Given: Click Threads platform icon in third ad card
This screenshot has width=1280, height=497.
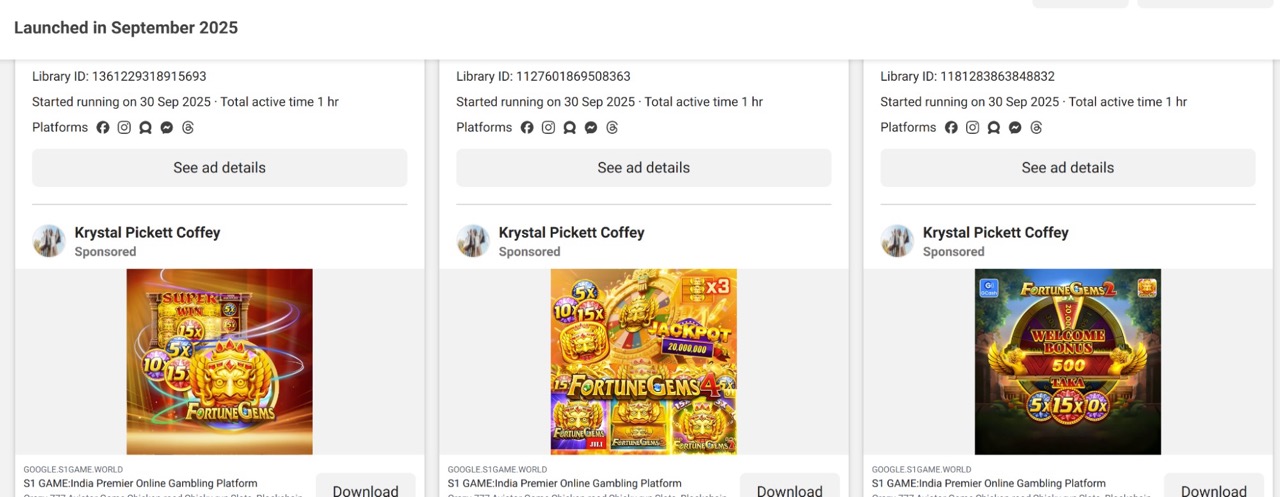Looking at the screenshot, I should pos(1035,127).
